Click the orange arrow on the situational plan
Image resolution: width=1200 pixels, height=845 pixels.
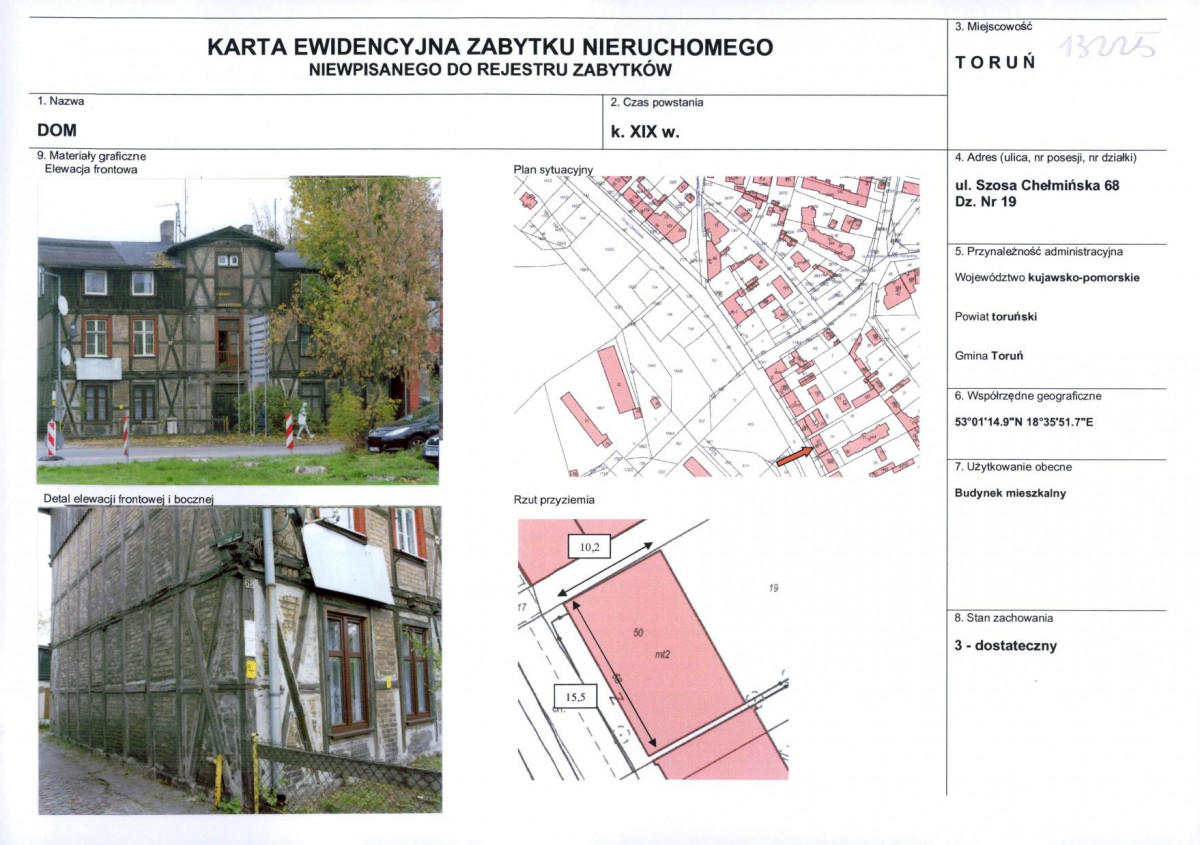[795, 456]
